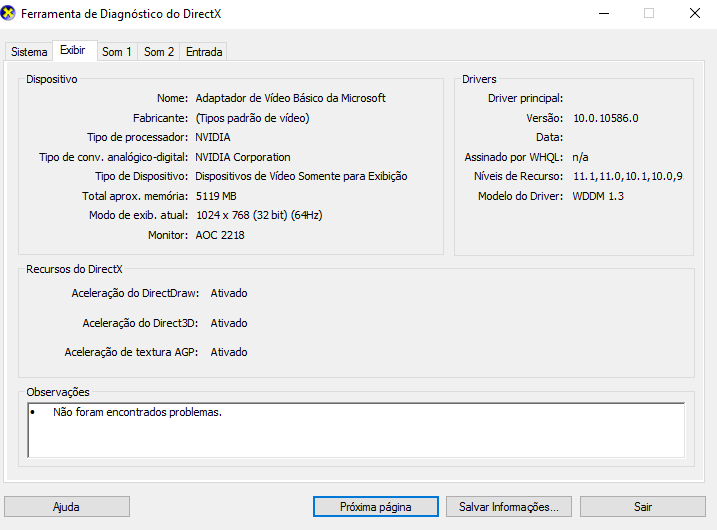This screenshot has width=717, height=530.
Task: Click 'Ativado' beside Aceleração do DirectDraw
Action: click(x=229, y=293)
